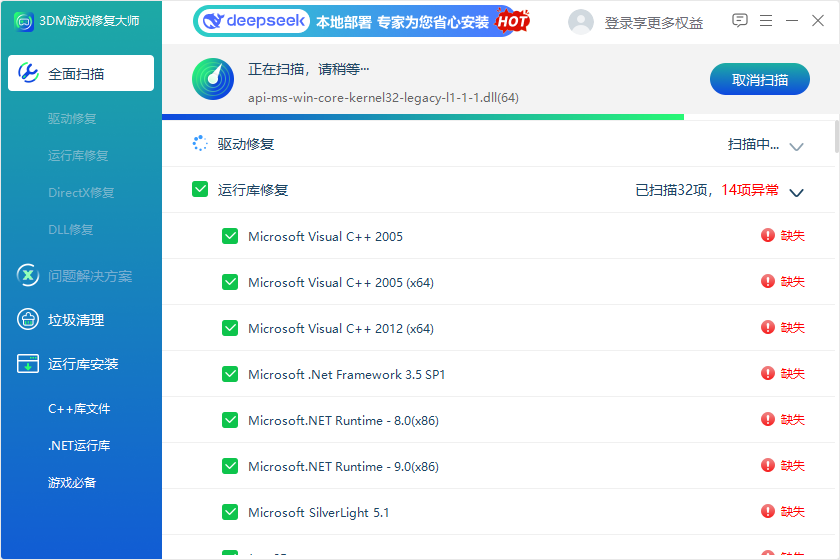The width and height of the screenshot is (840, 560).
Task: Select the 全面扫描 sidebar tab
Action: click(x=81, y=73)
